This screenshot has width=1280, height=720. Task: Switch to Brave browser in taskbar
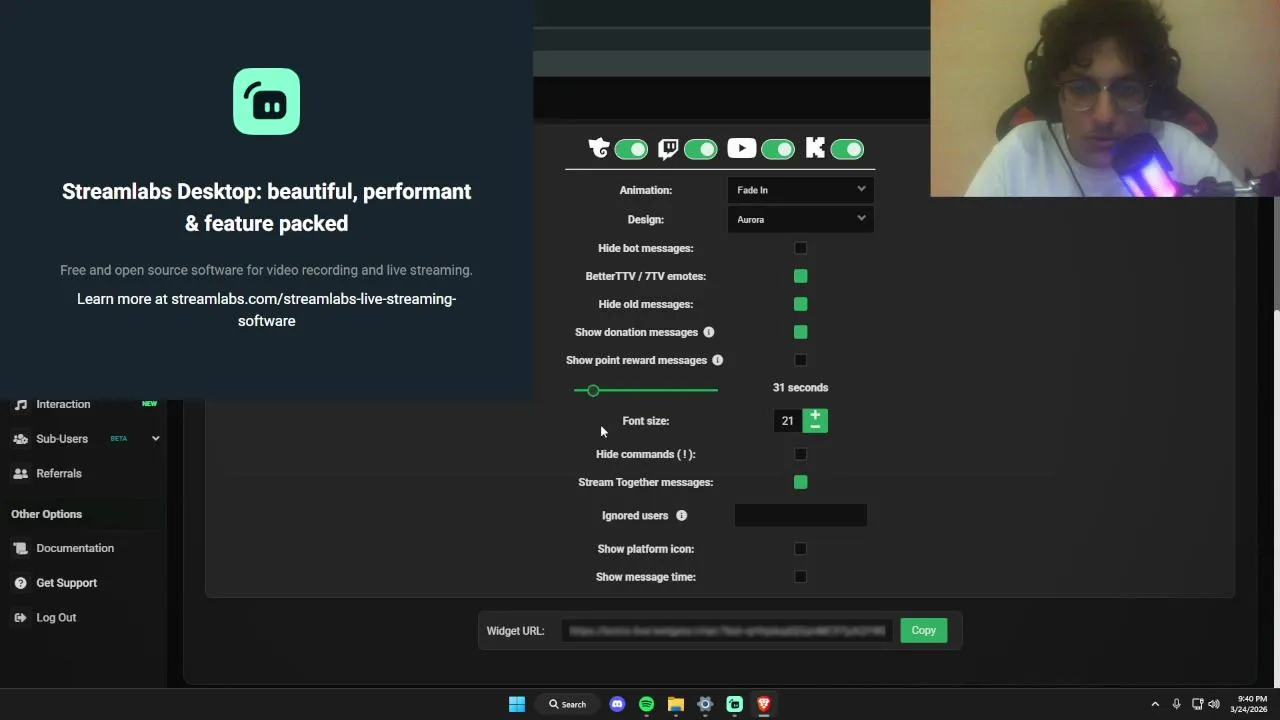(x=764, y=704)
